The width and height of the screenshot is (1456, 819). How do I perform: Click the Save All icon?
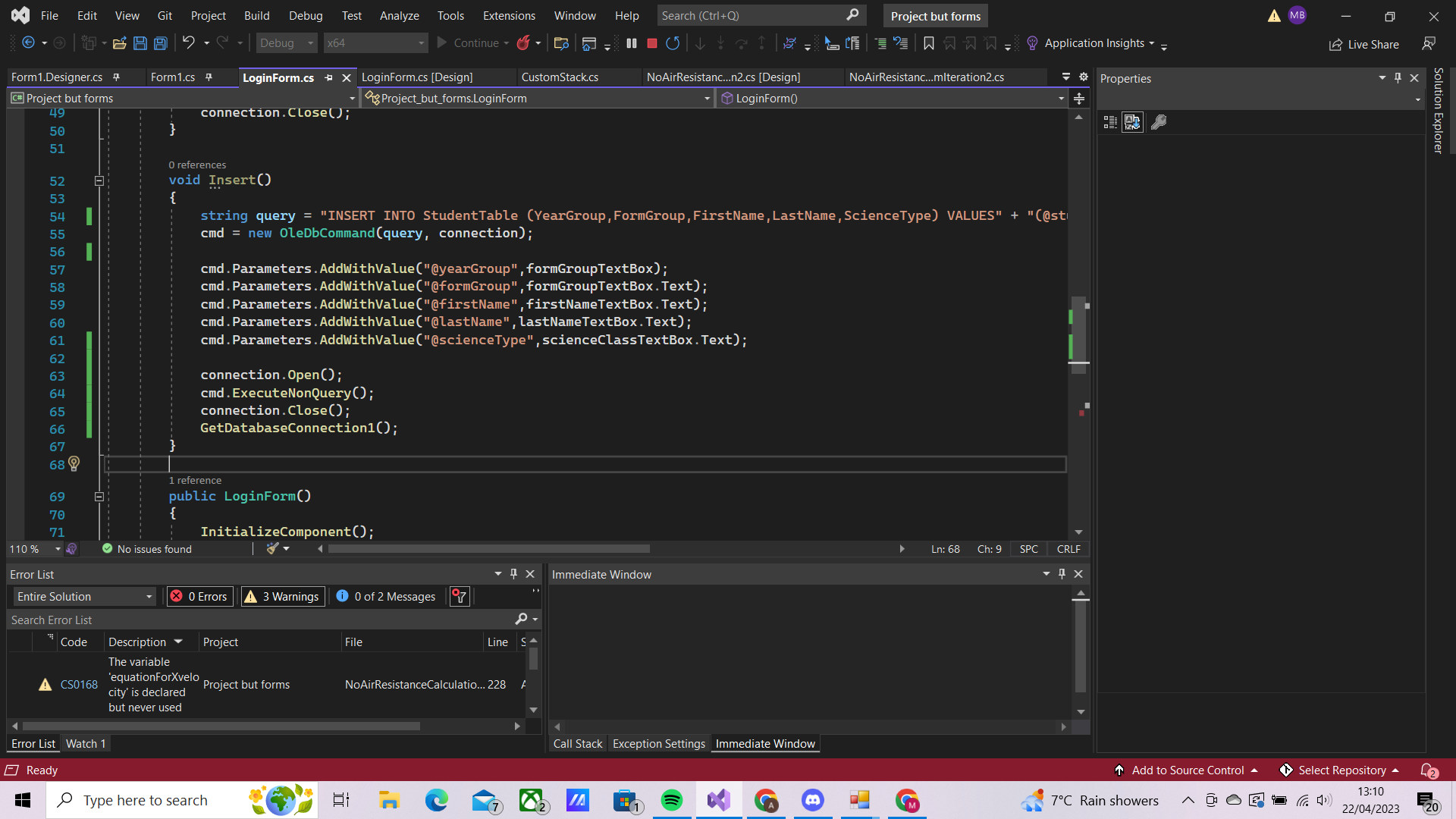click(x=160, y=43)
